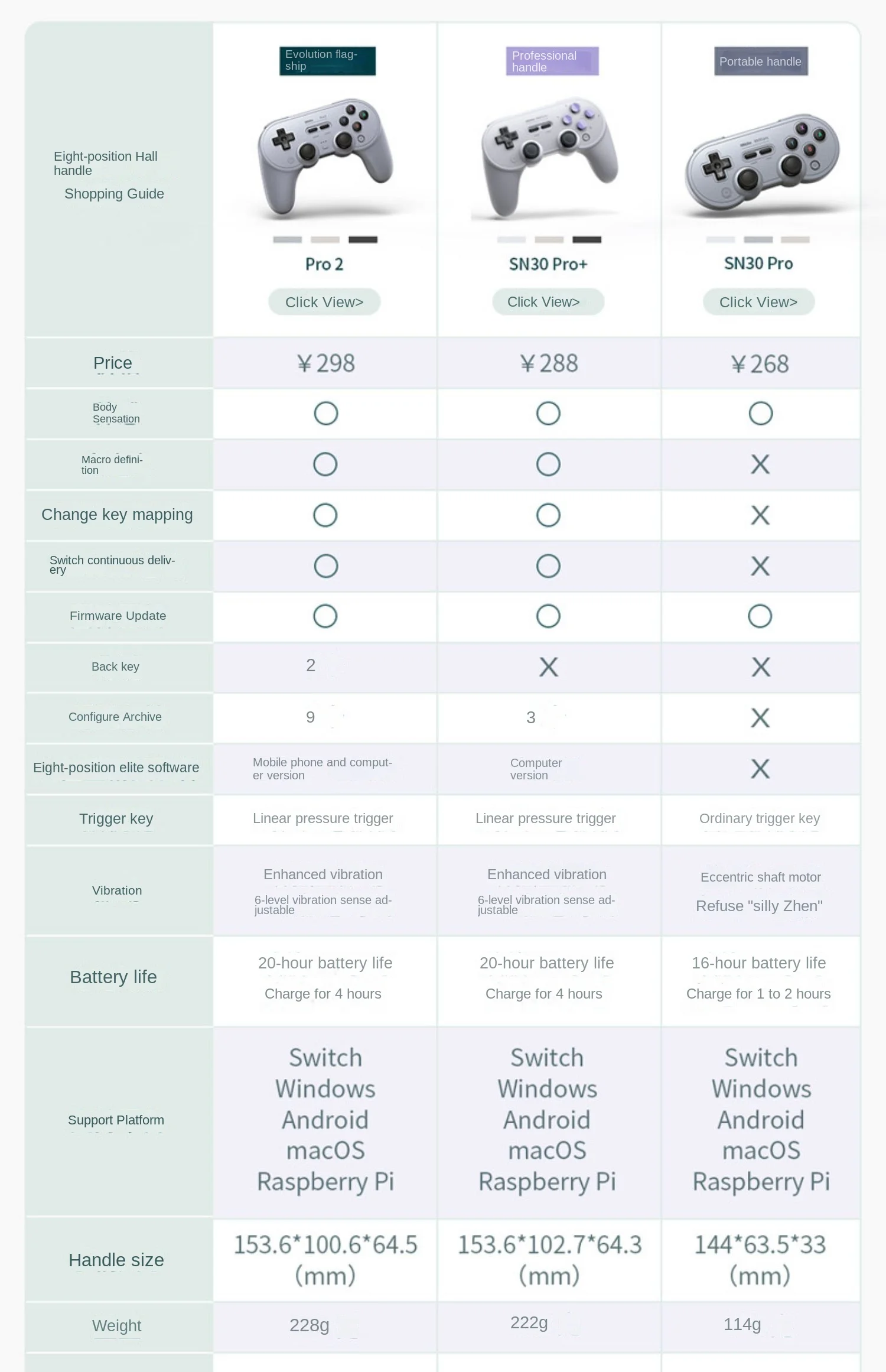Click Firmware Update circle for SN30 Pro
This screenshot has height=1372, width=886.
click(x=760, y=616)
